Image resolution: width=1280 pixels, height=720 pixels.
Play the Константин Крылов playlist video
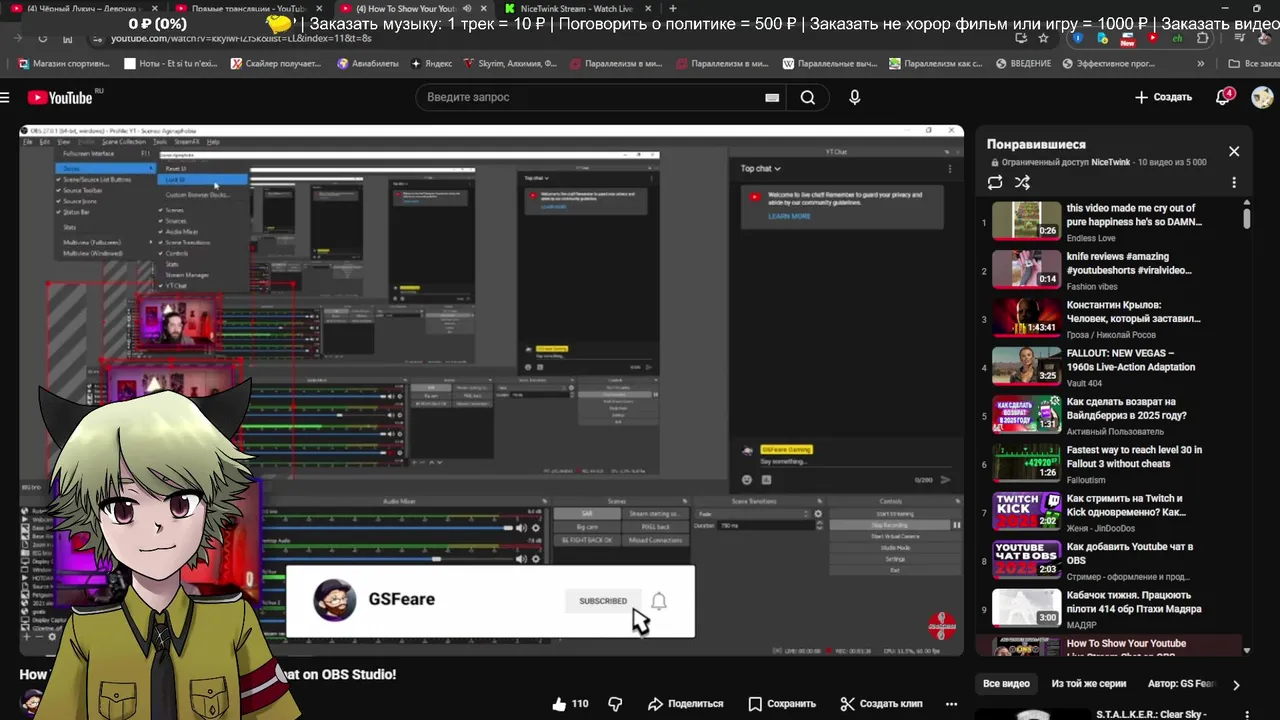tap(1110, 319)
